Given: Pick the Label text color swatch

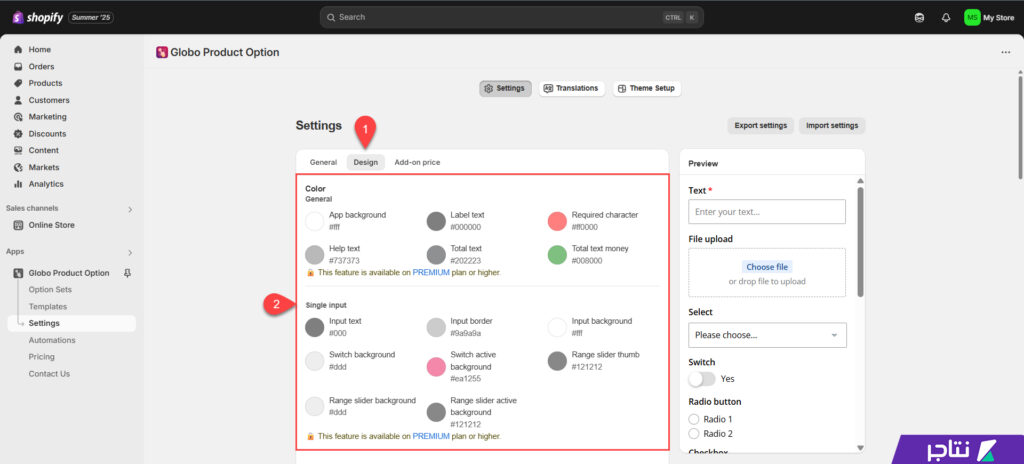Looking at the screenshot, I should point(436,221).
